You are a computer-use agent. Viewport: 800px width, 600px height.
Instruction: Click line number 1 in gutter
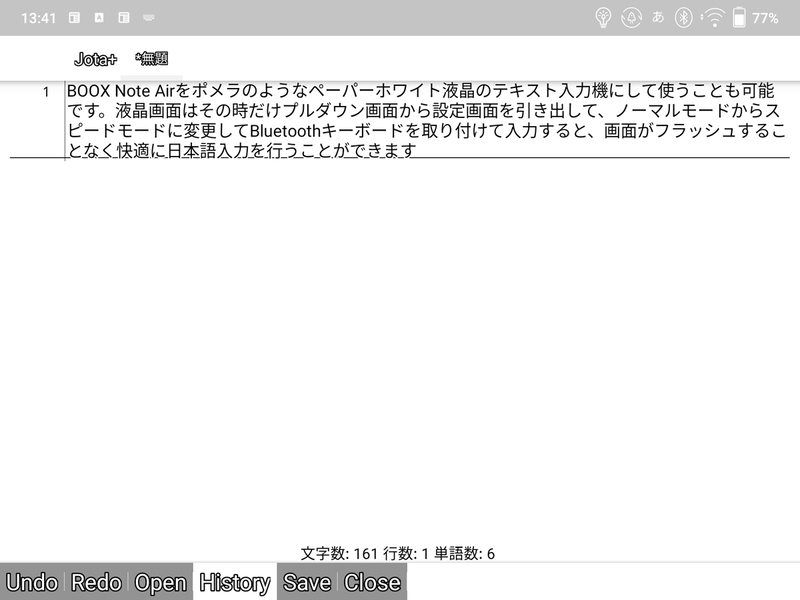[46, 92]
